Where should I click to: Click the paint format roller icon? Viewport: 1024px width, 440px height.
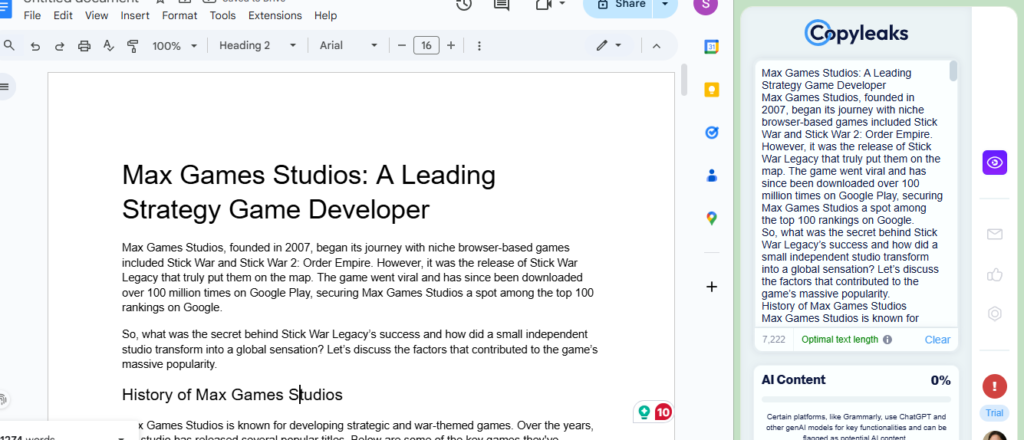(x=132, y=46)
